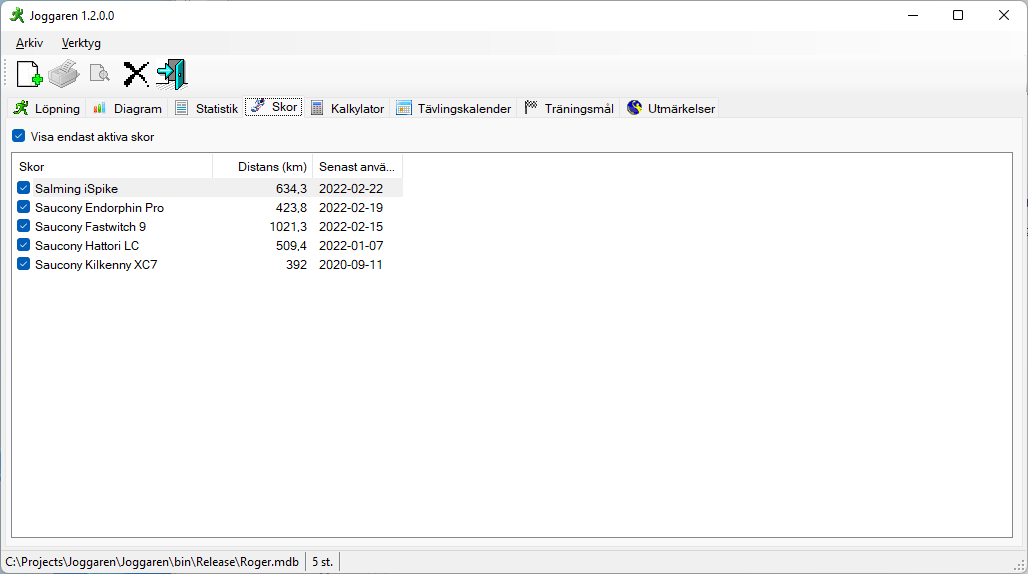Sort by the Senast använd column header

357,166
